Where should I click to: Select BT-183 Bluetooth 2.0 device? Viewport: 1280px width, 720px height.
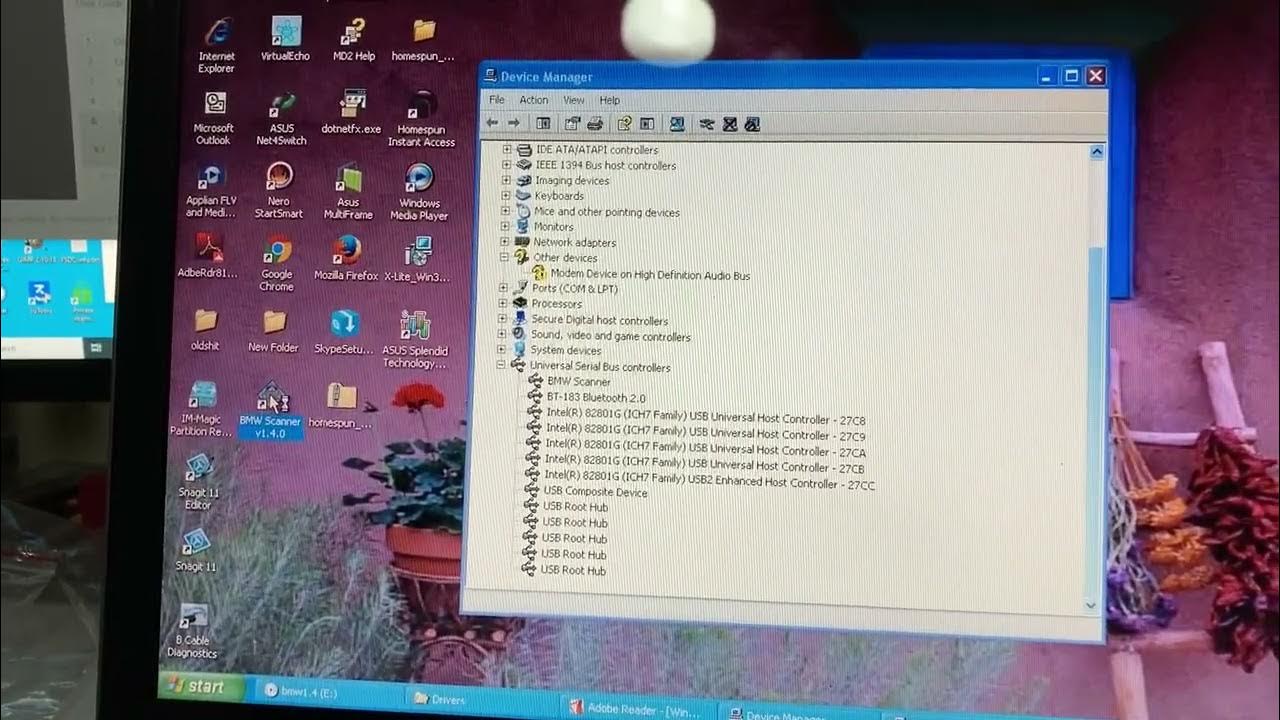596,398
